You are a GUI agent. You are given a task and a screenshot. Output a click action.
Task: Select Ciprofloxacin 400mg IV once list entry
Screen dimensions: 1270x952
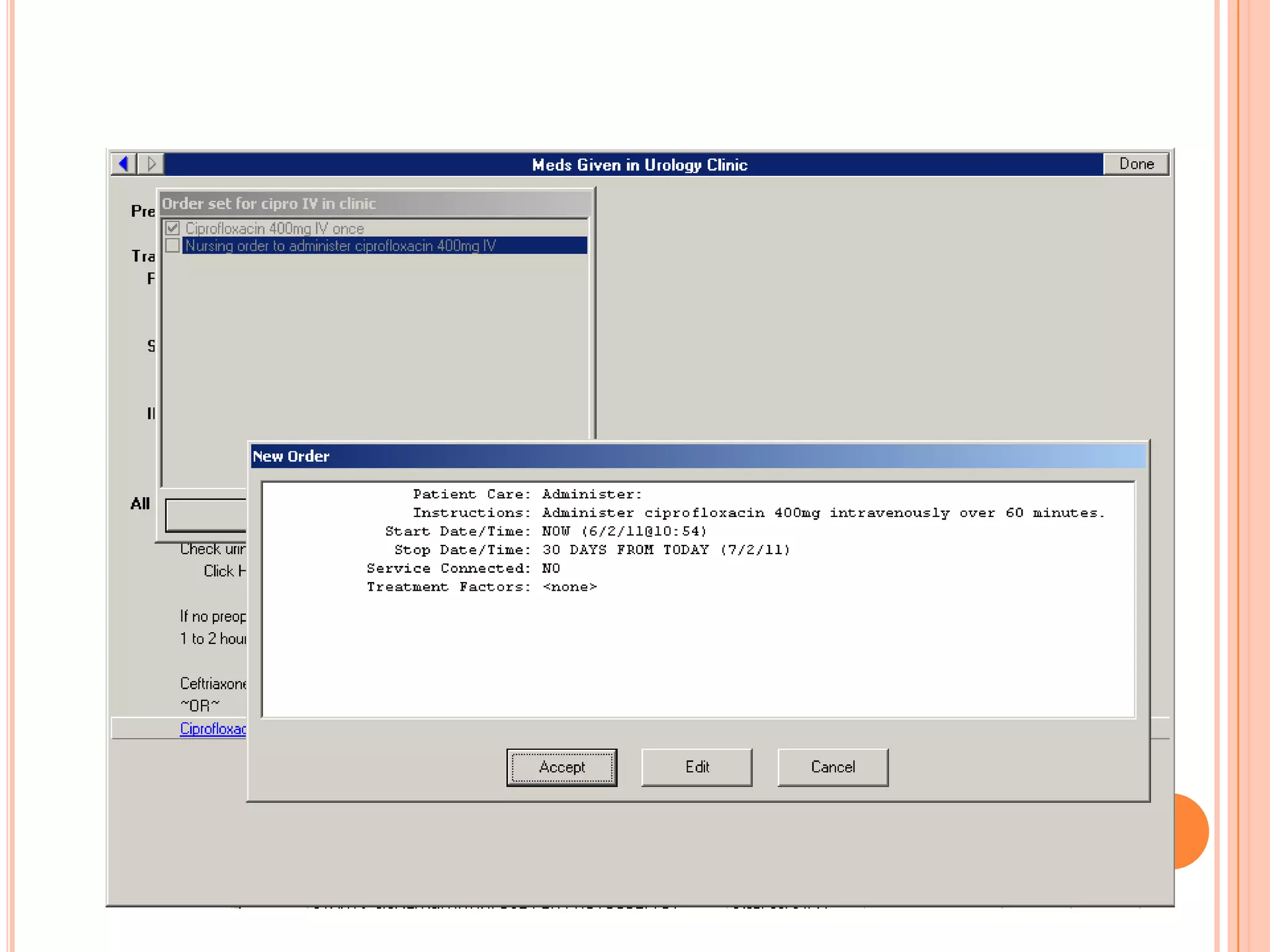pyautogui.click(x=275, y=229)
